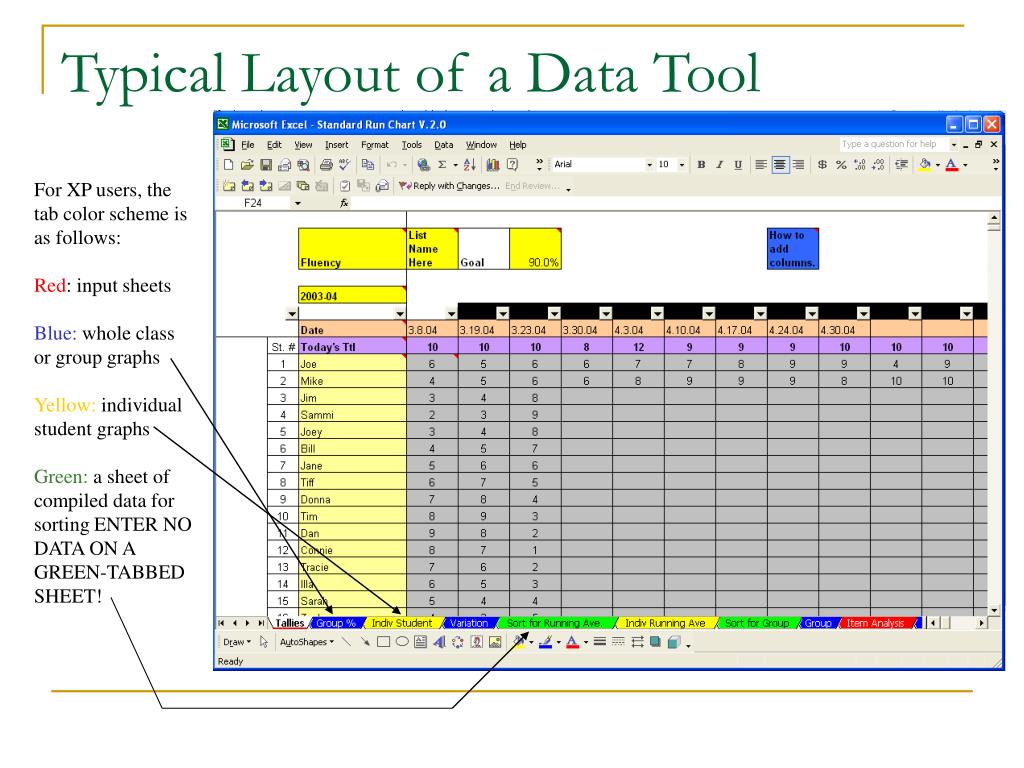Click the Print icon
The width and height of the screenshot is (1024, 768).
point(326,165)
